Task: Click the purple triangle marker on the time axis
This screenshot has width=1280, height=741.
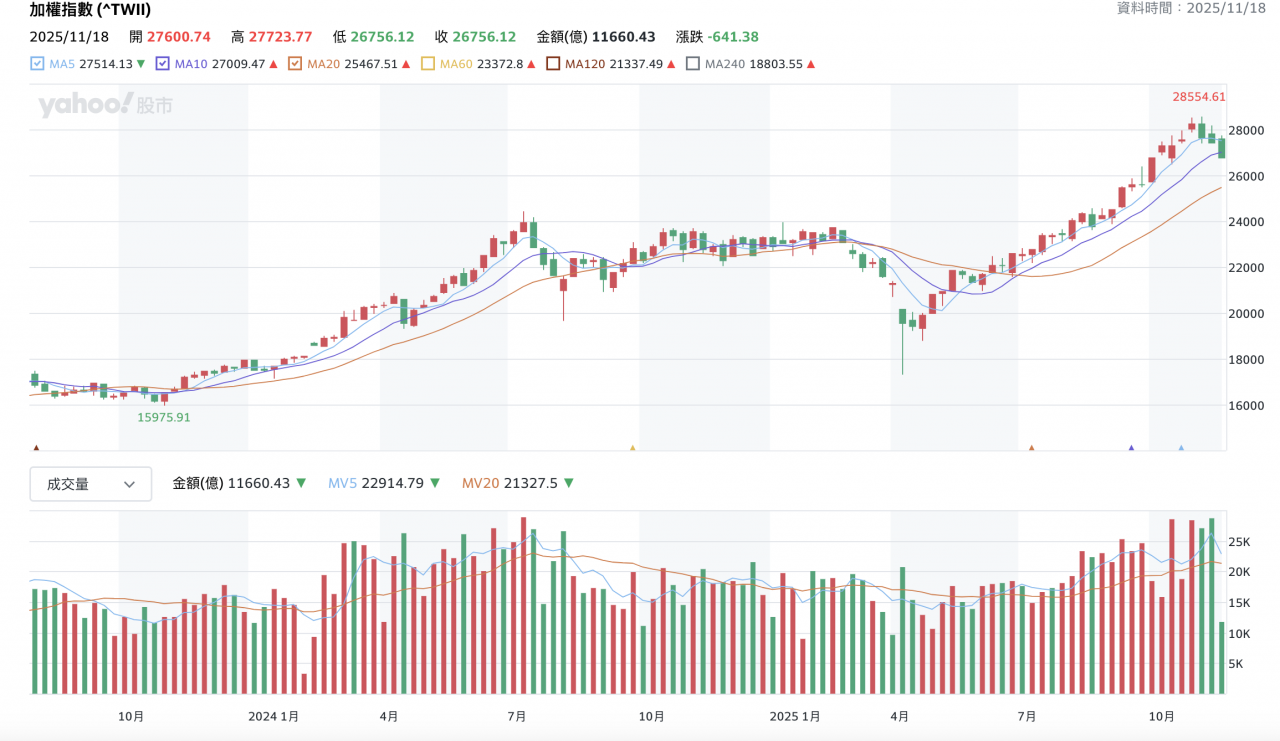Action: [x=1131, y=448]
